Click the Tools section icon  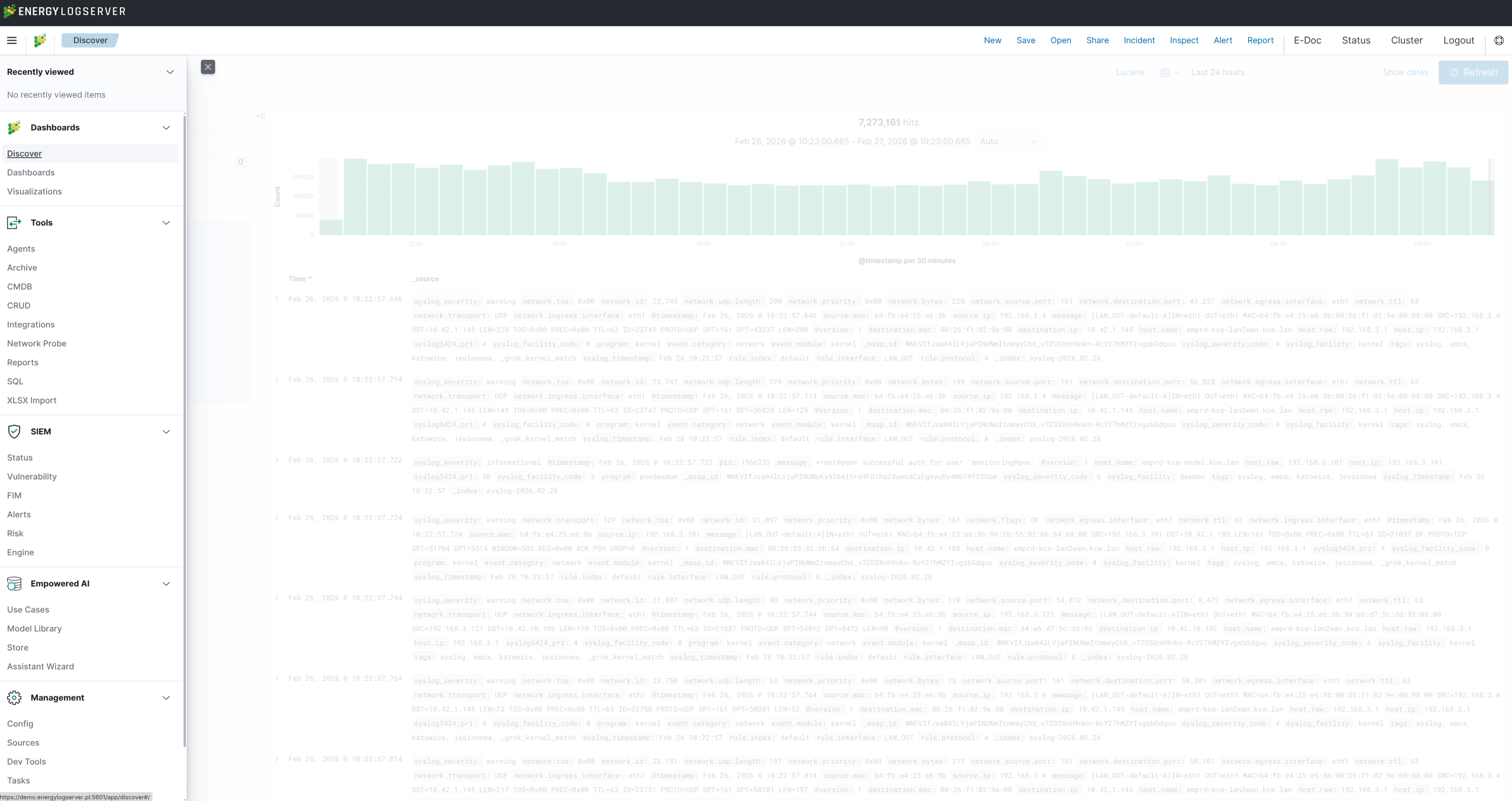click(14, 223)
